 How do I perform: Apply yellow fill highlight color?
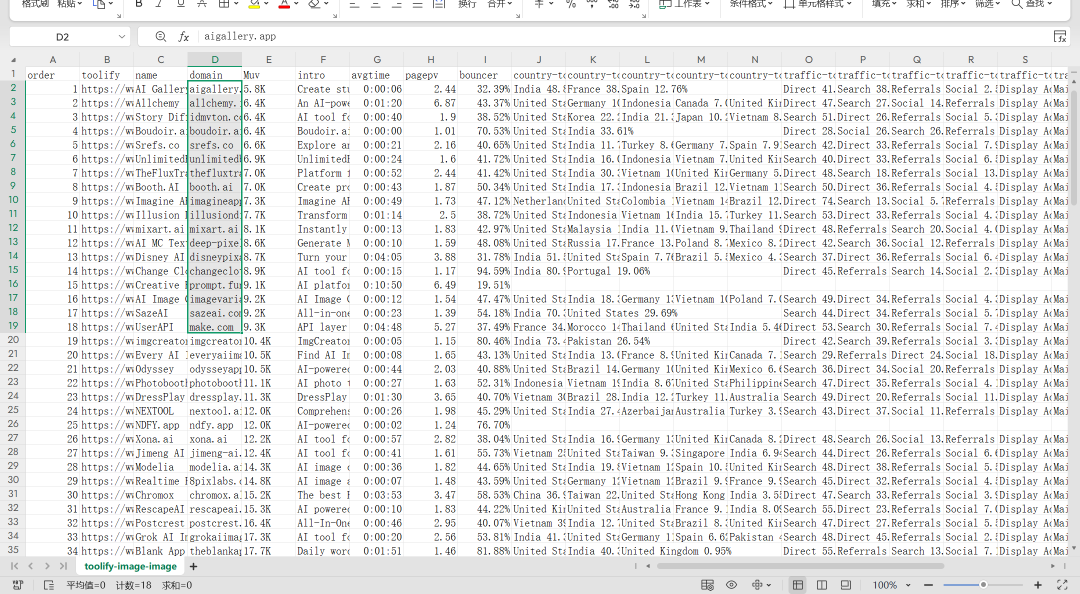[x=253, y=4]
